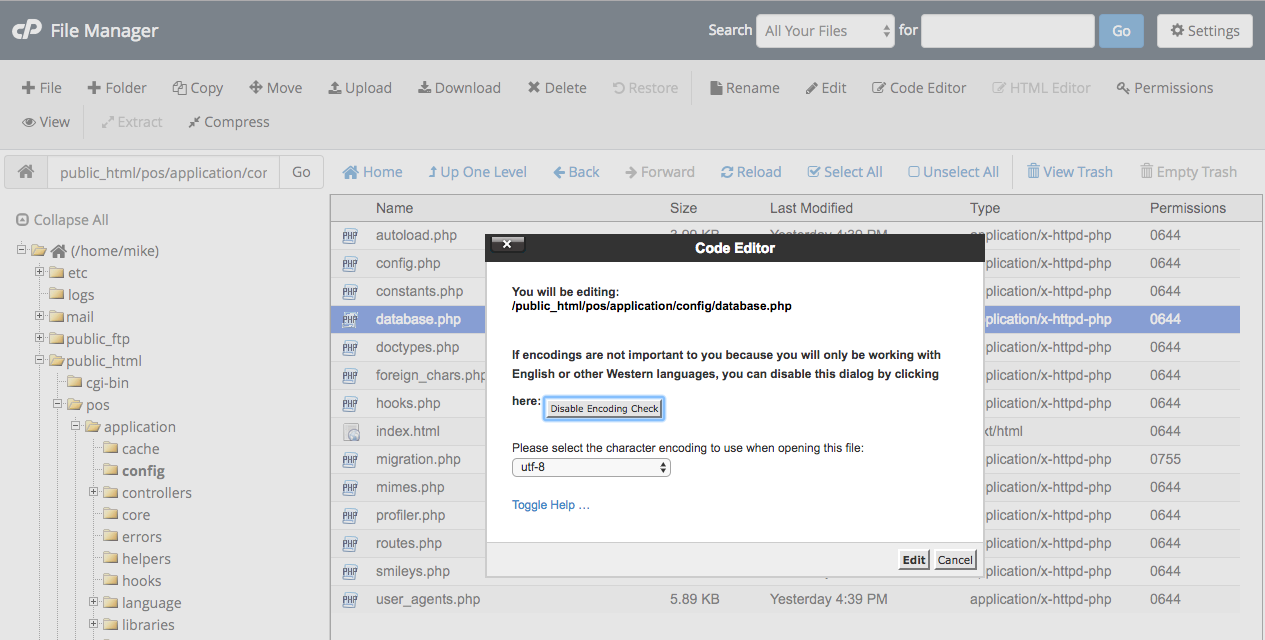This screenshot has height=640, width=1265.
Task: Expand the controllers folder tree node
Action: tap(94, 492)
